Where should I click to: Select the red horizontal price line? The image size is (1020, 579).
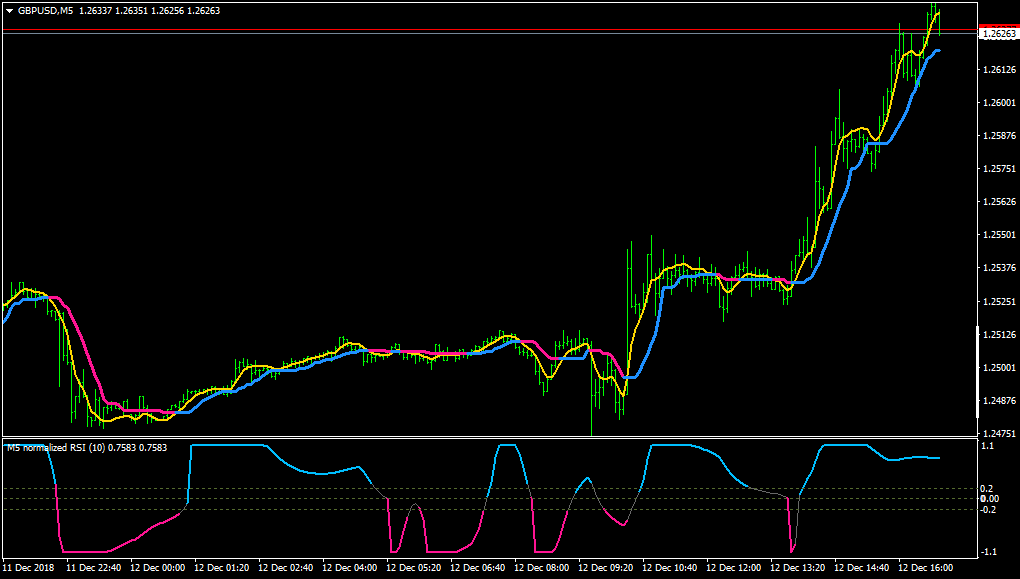tap(490, 30)
